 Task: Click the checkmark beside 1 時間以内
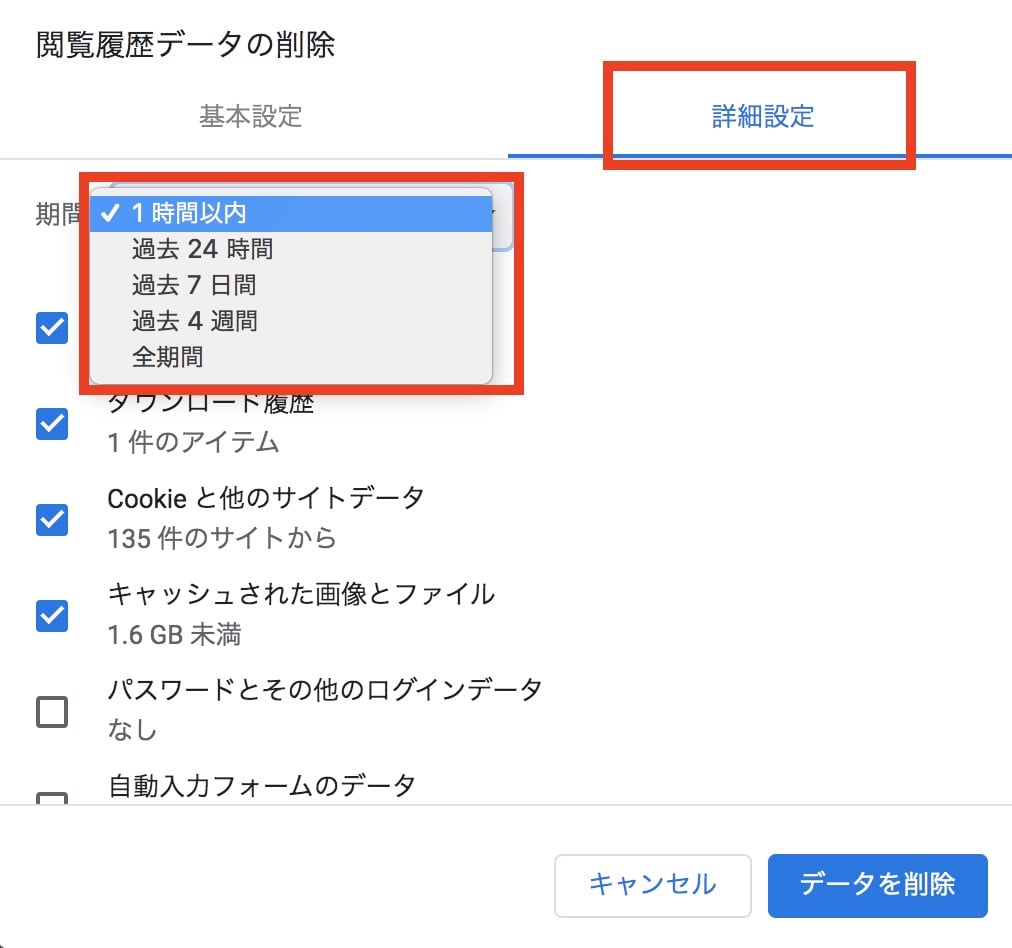click(x=111, y=213)
